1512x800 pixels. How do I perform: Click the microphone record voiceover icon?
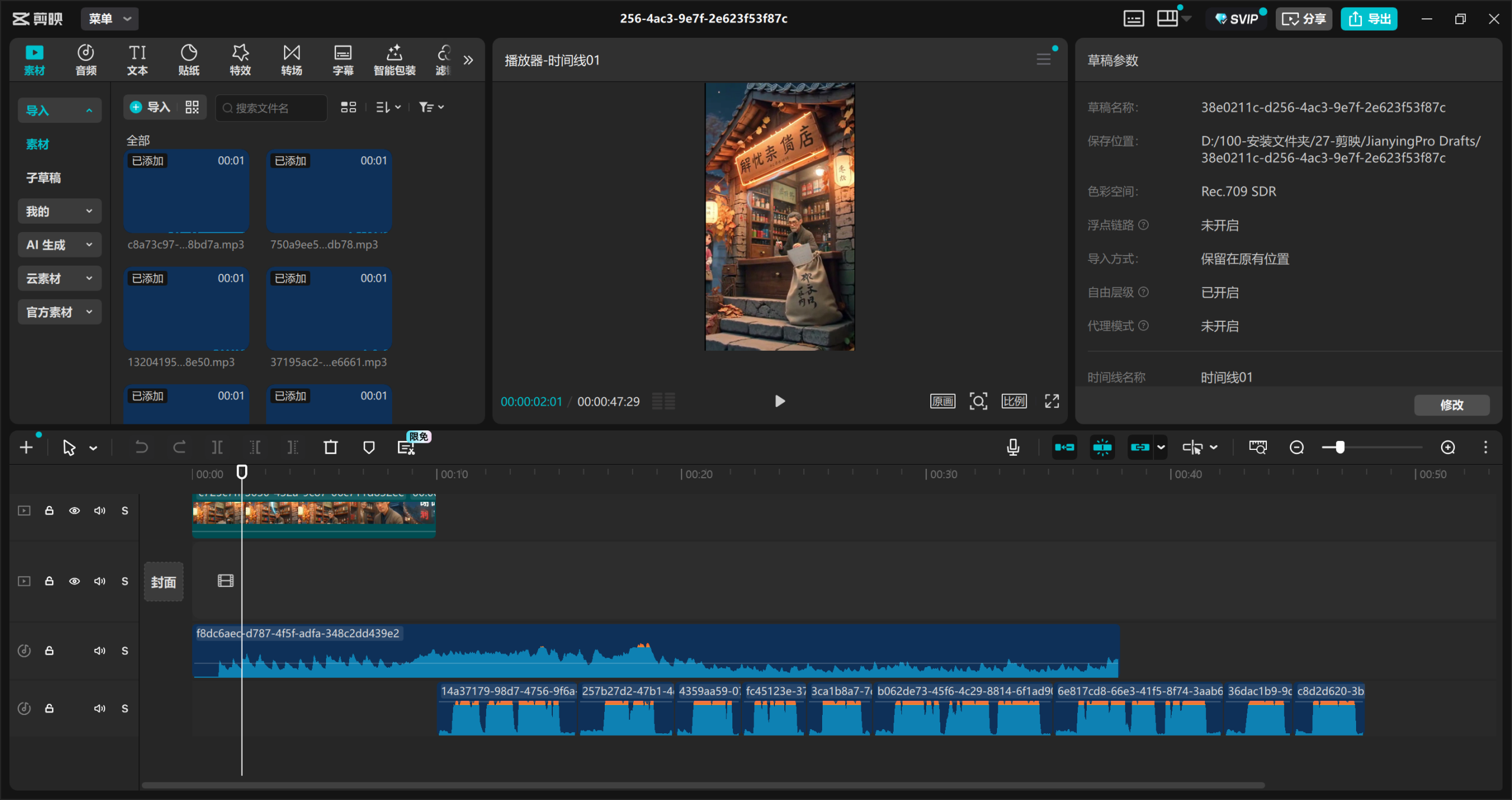(x=1013, y=448)
